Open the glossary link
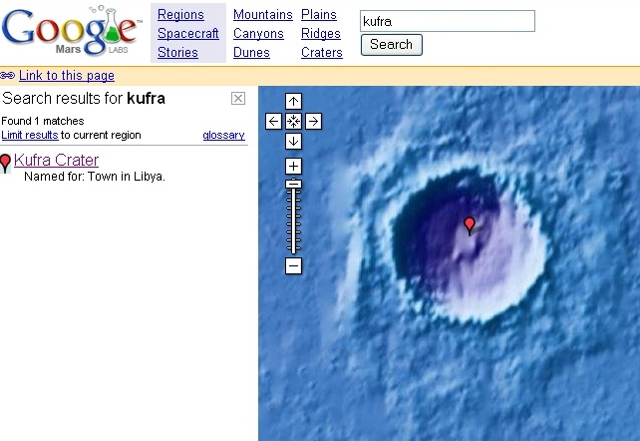The height and width of the screenshot is (441, 640). click(x=224, y=135)
